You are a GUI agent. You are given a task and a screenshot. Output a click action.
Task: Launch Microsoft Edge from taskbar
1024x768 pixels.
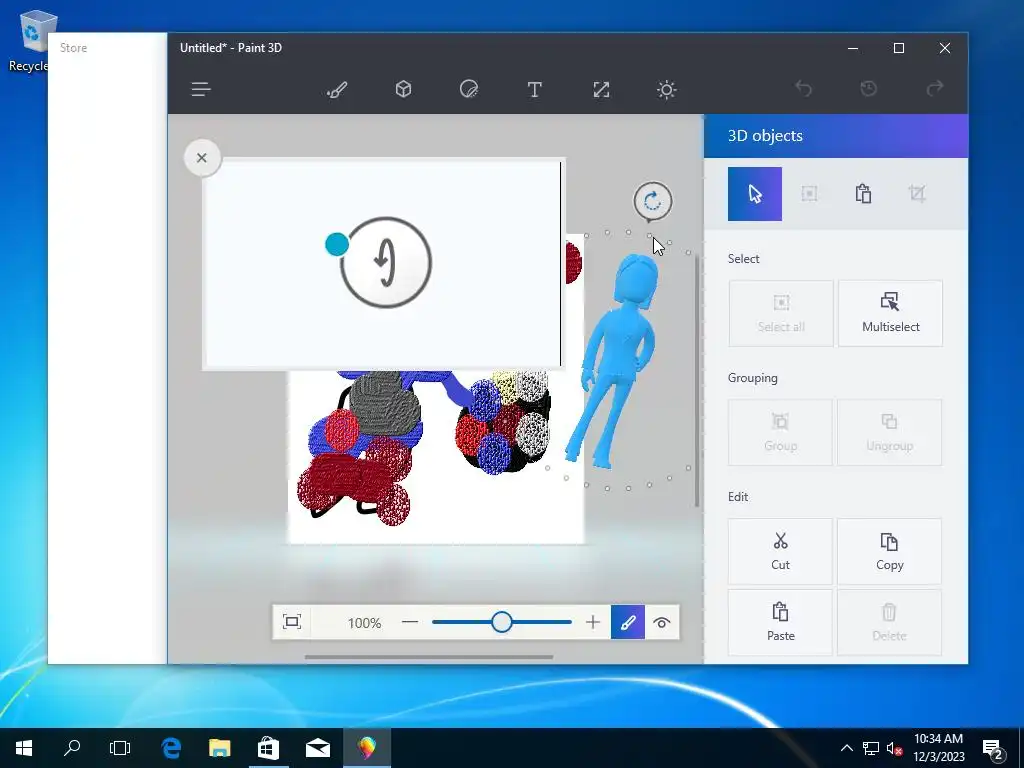point(170,748)
